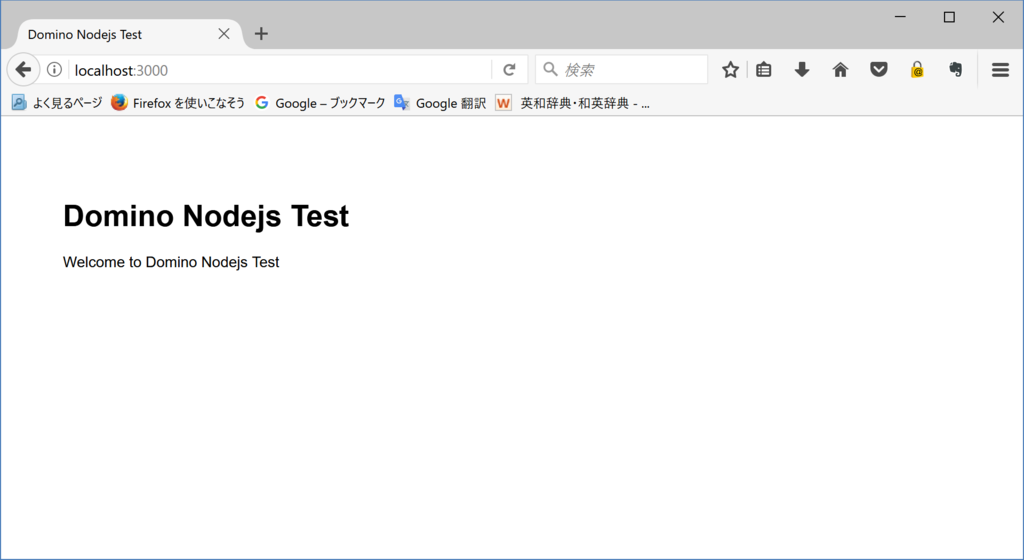The width and height of the screenshot is (1024, 560).
Task: Open the Google – ブックマーク bookmark
Action: coord(320,103)
